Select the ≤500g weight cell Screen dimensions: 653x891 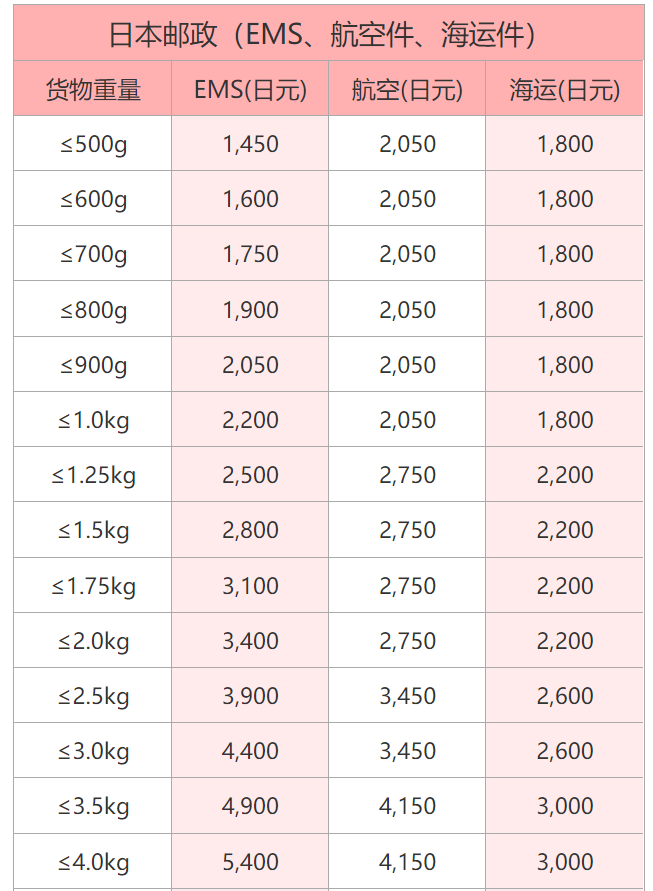tap(93, 144)
